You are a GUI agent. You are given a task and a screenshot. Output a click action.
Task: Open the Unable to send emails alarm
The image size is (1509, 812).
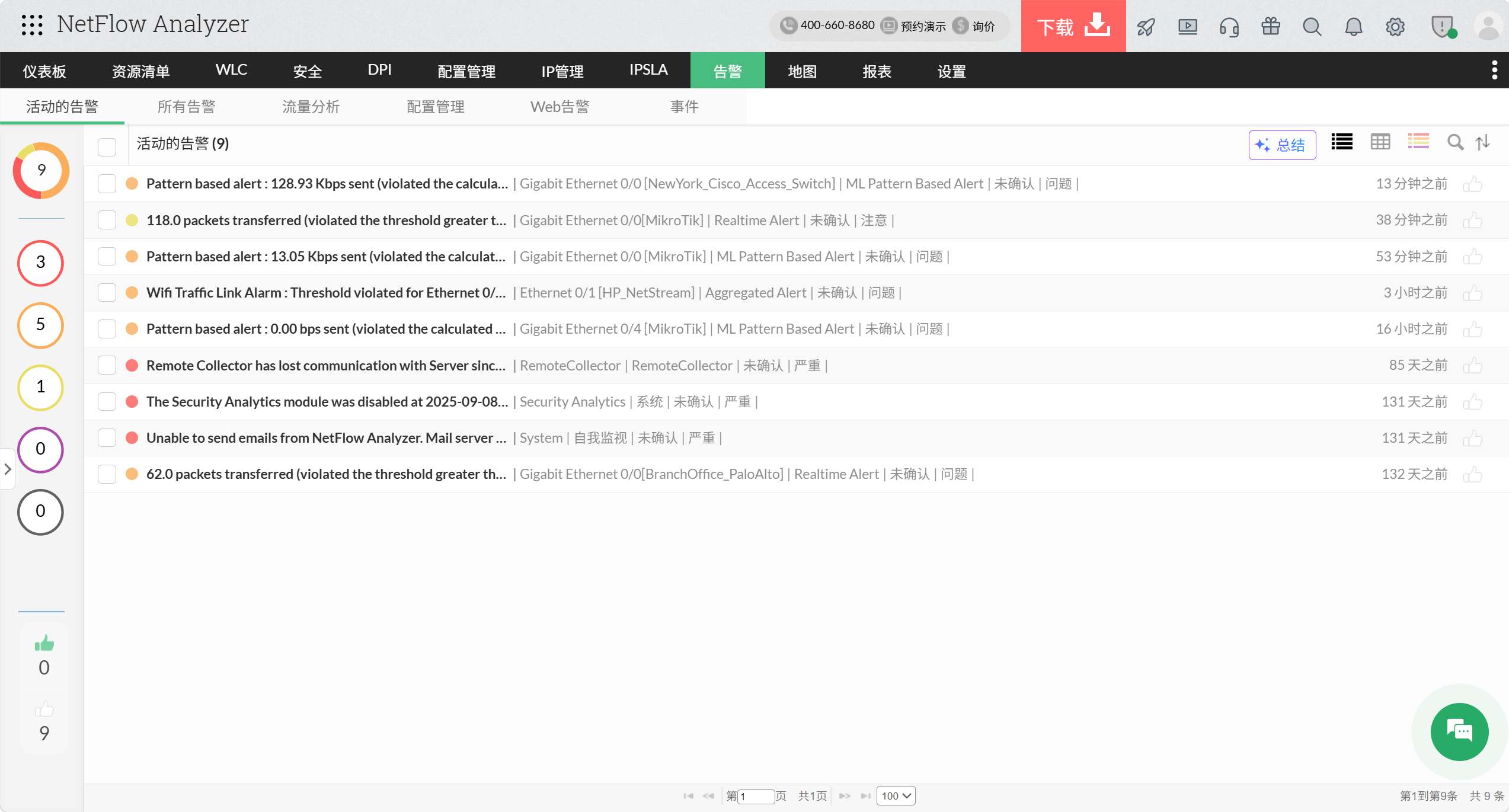pyautogui.click(x=325, y=438)
